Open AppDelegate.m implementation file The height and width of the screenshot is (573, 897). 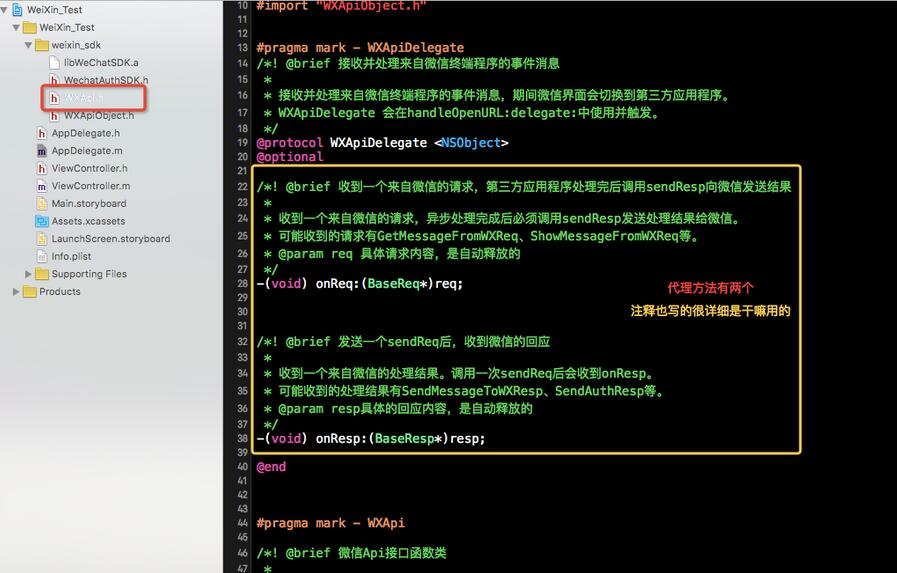[87, 151]
